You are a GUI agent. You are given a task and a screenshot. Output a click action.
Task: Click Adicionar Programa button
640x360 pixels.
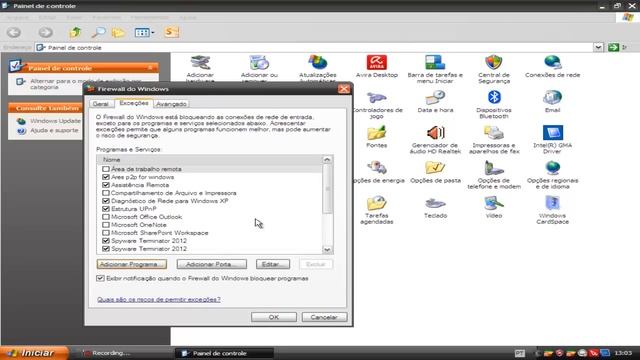pos(132,264)
